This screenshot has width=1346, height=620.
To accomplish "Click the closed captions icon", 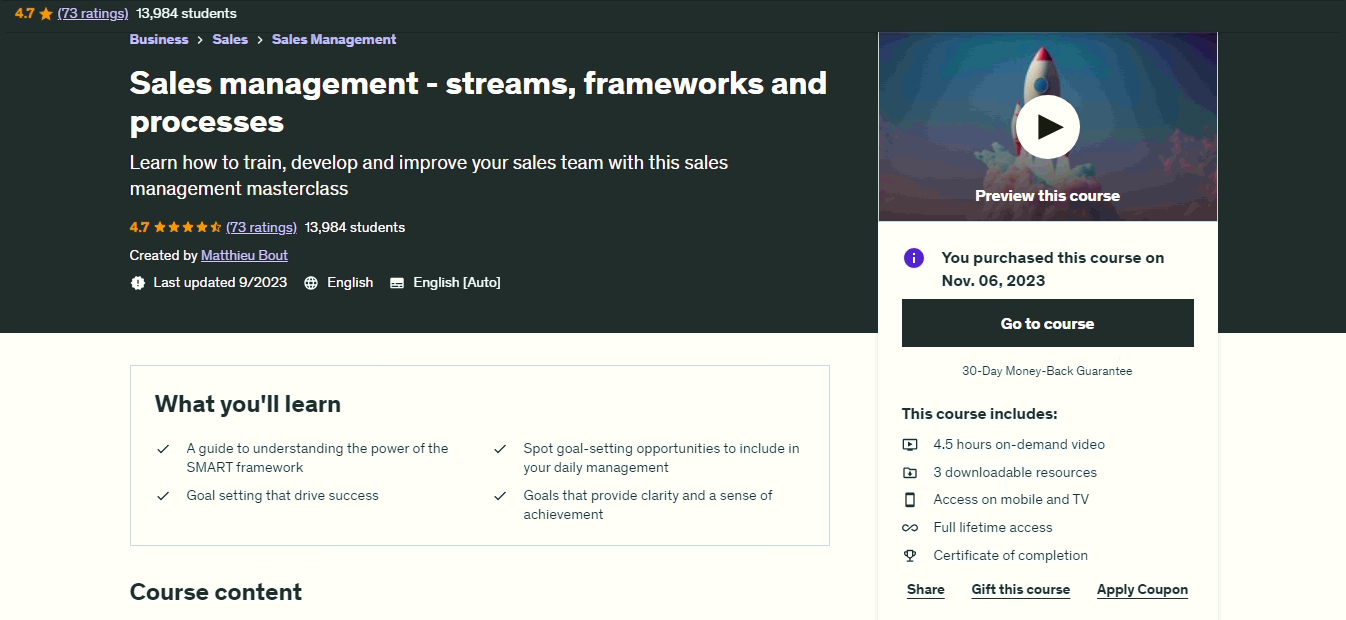I will (397, 283).
